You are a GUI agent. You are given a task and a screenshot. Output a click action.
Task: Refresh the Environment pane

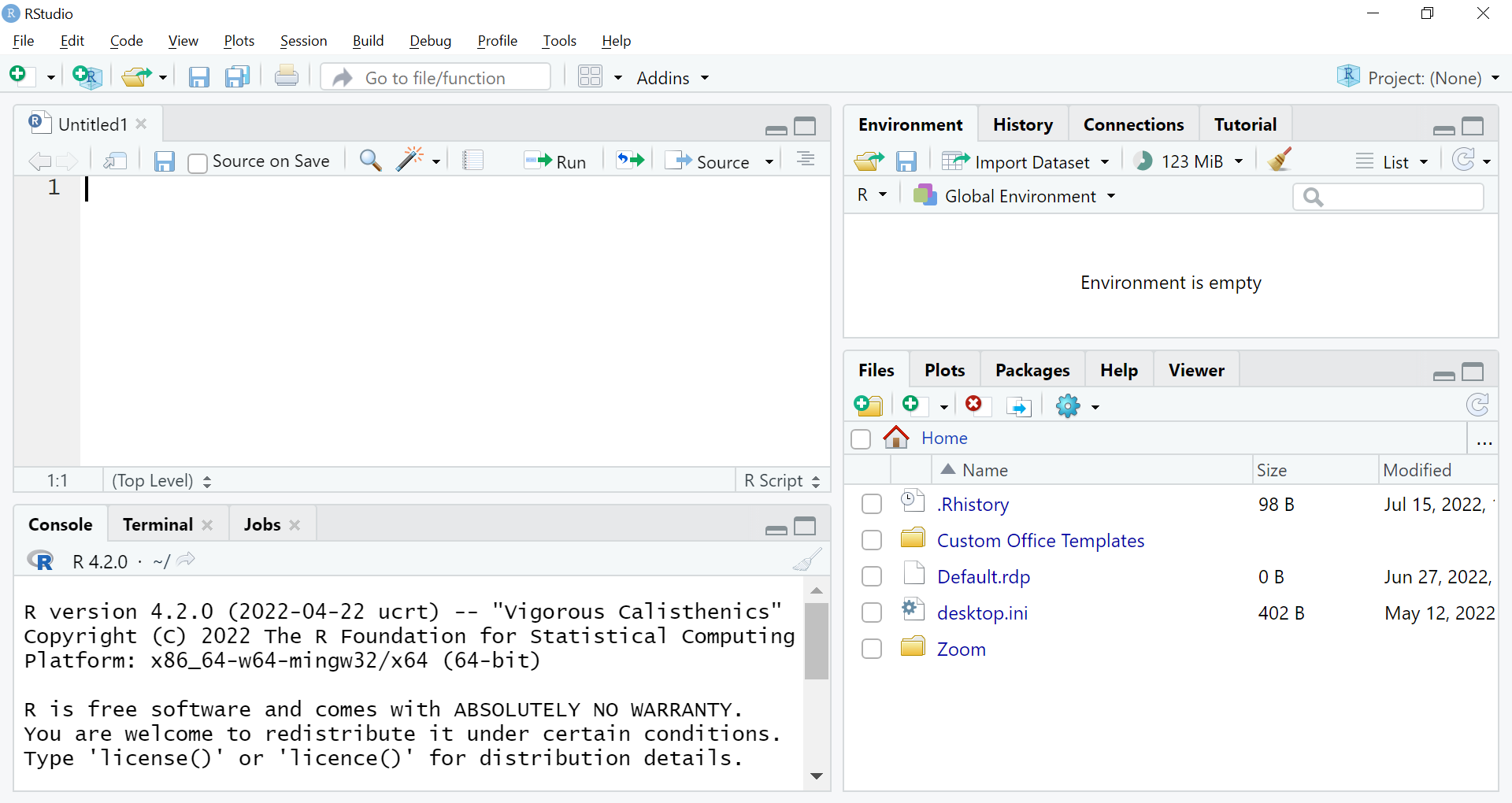pos(1463,160)
